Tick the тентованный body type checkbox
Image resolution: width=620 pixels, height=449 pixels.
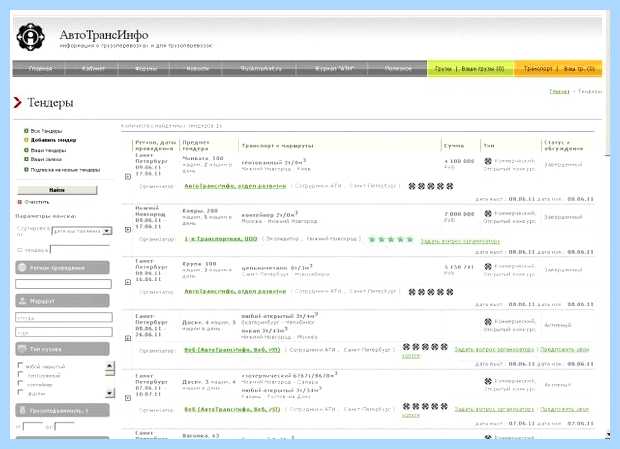(x=20, y=374)
